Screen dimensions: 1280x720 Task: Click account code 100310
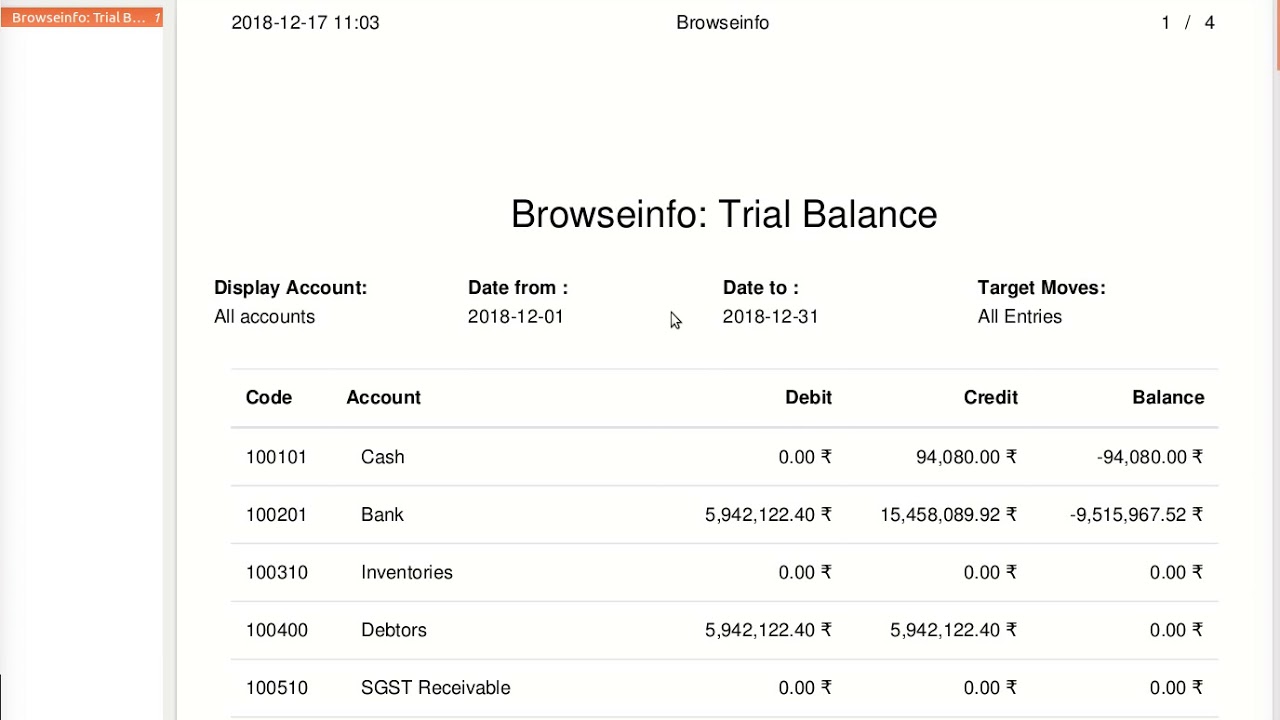coord(277,573)
